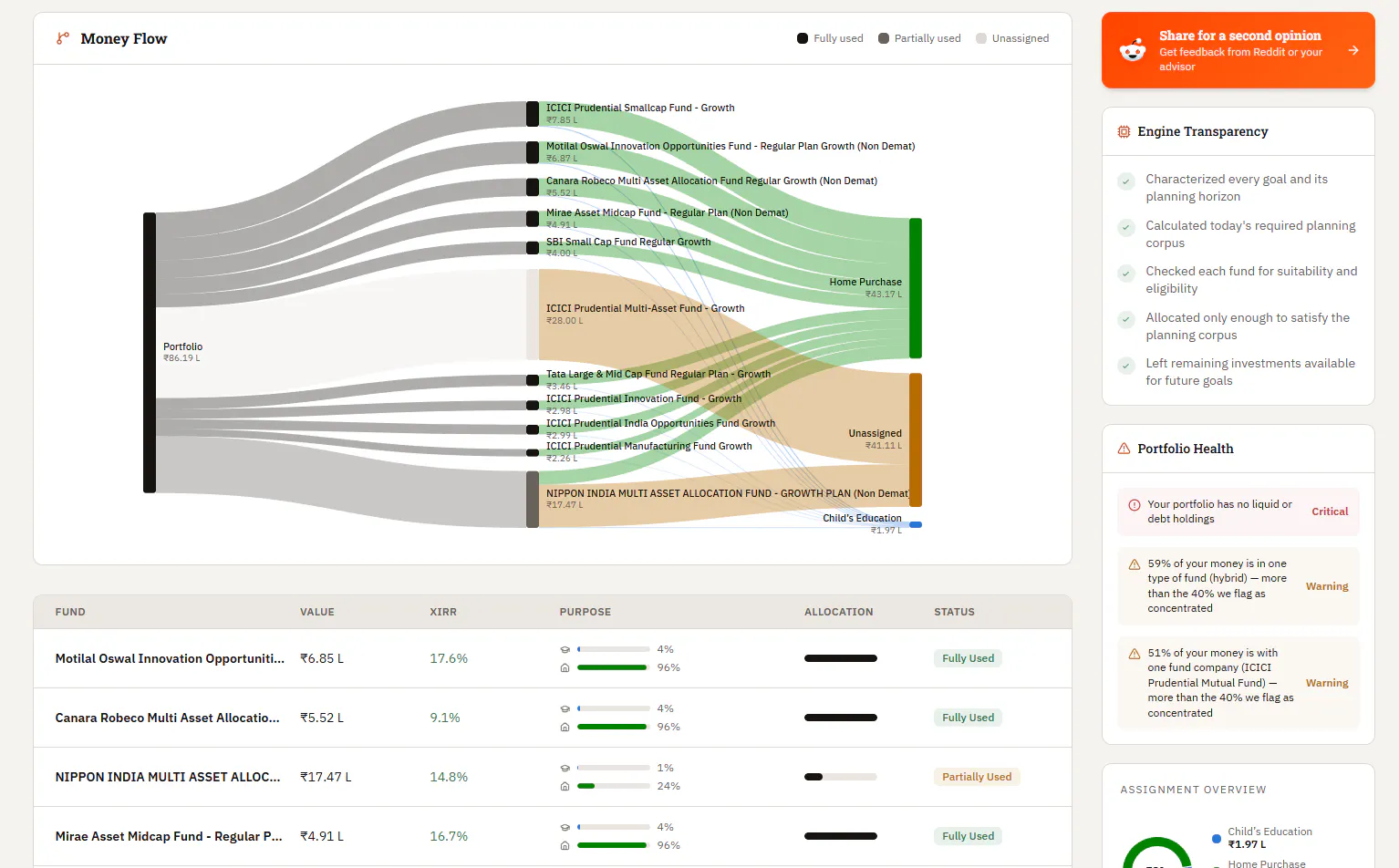Click the Engine Transparency chip icon

pyautogui.click(x=1124, y=131)
